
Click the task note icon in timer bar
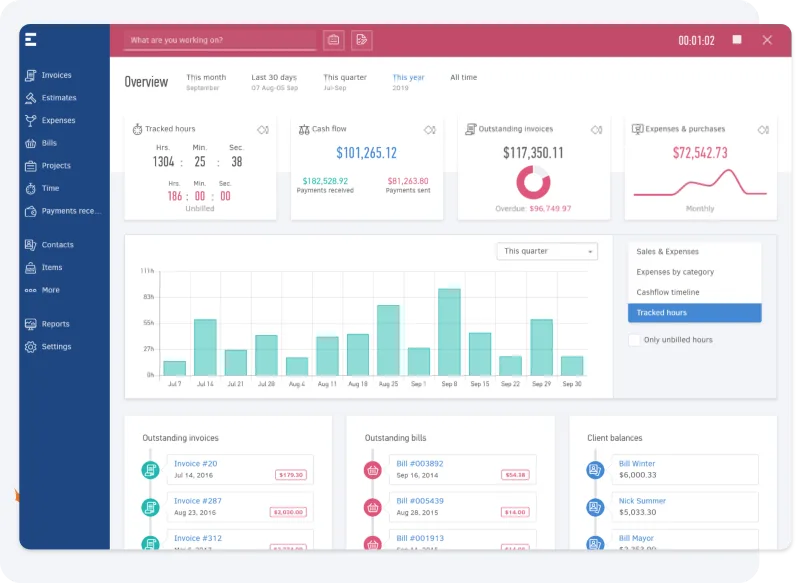click(x=362, y=40)
